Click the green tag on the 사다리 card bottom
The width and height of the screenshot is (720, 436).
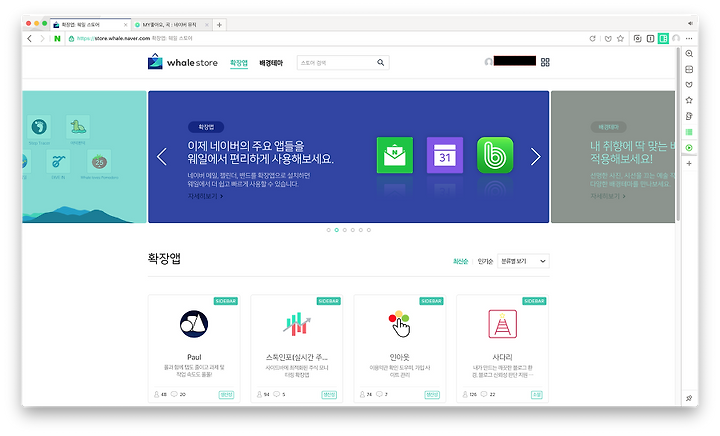536,395
